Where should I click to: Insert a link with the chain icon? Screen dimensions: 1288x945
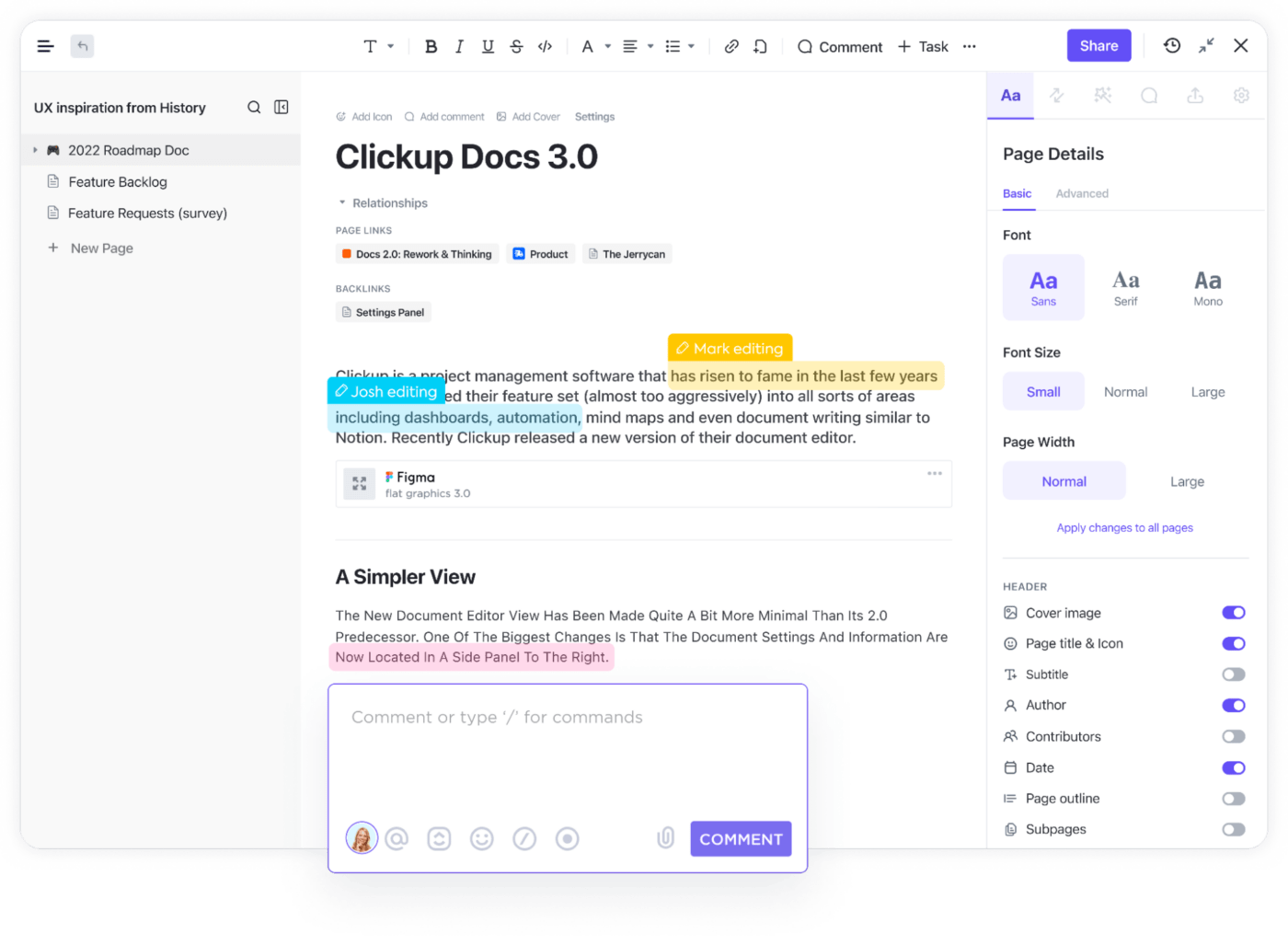pos(731,47)
